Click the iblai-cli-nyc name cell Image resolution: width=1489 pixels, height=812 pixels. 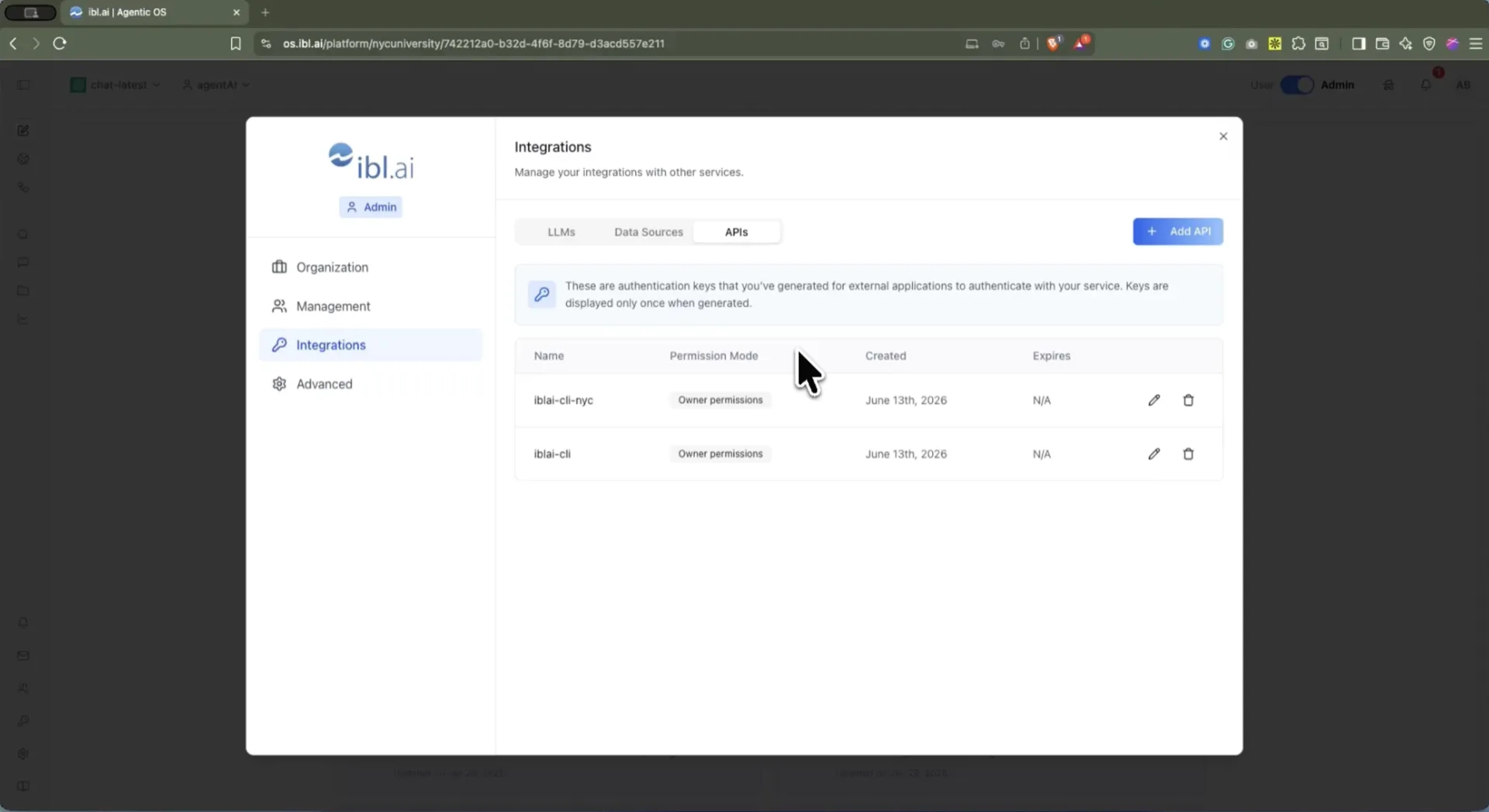pos(563,400)
